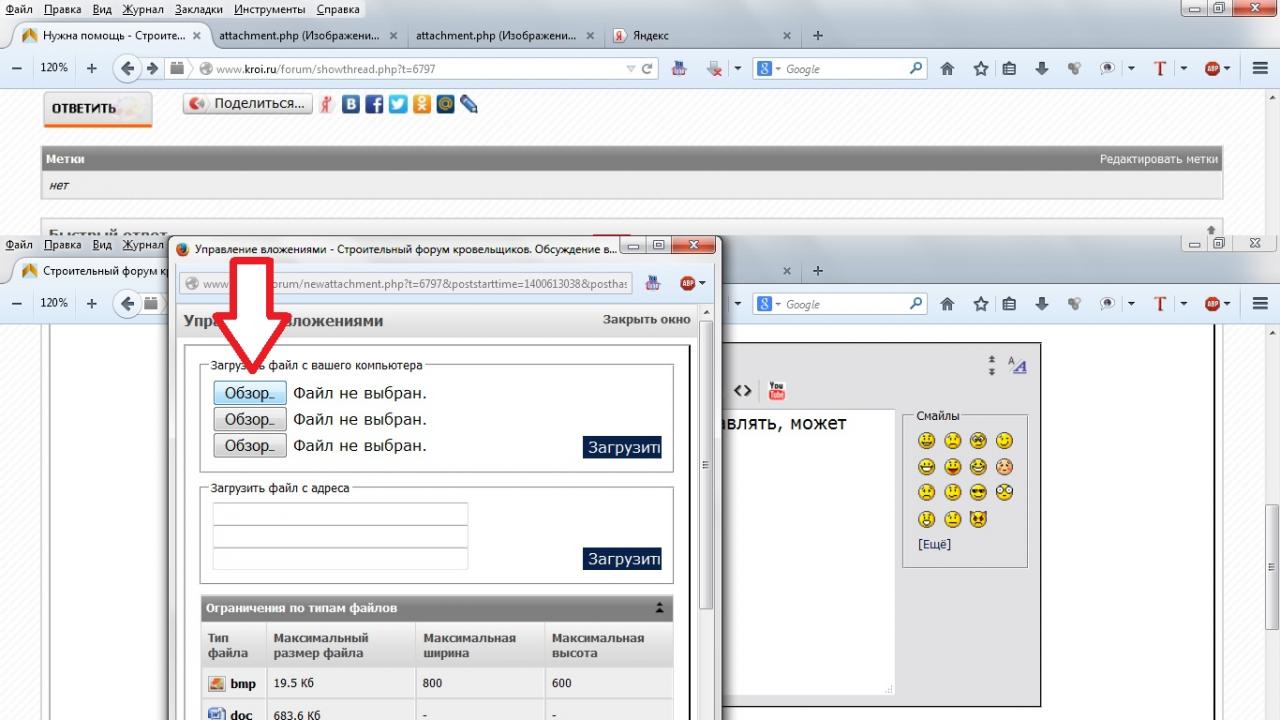Click the first Обзор file button
Screen dimensions: 1280x720
(x=249, y=393)
